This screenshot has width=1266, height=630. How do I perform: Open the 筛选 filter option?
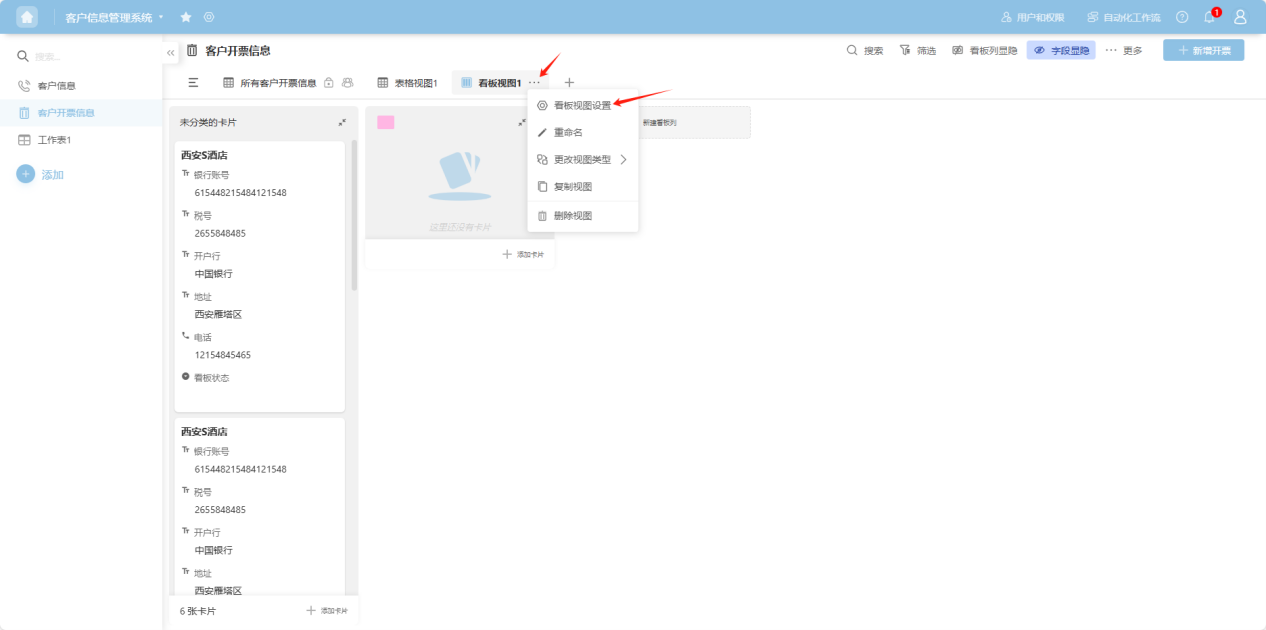pyautogui.click(x=917, y=50)
